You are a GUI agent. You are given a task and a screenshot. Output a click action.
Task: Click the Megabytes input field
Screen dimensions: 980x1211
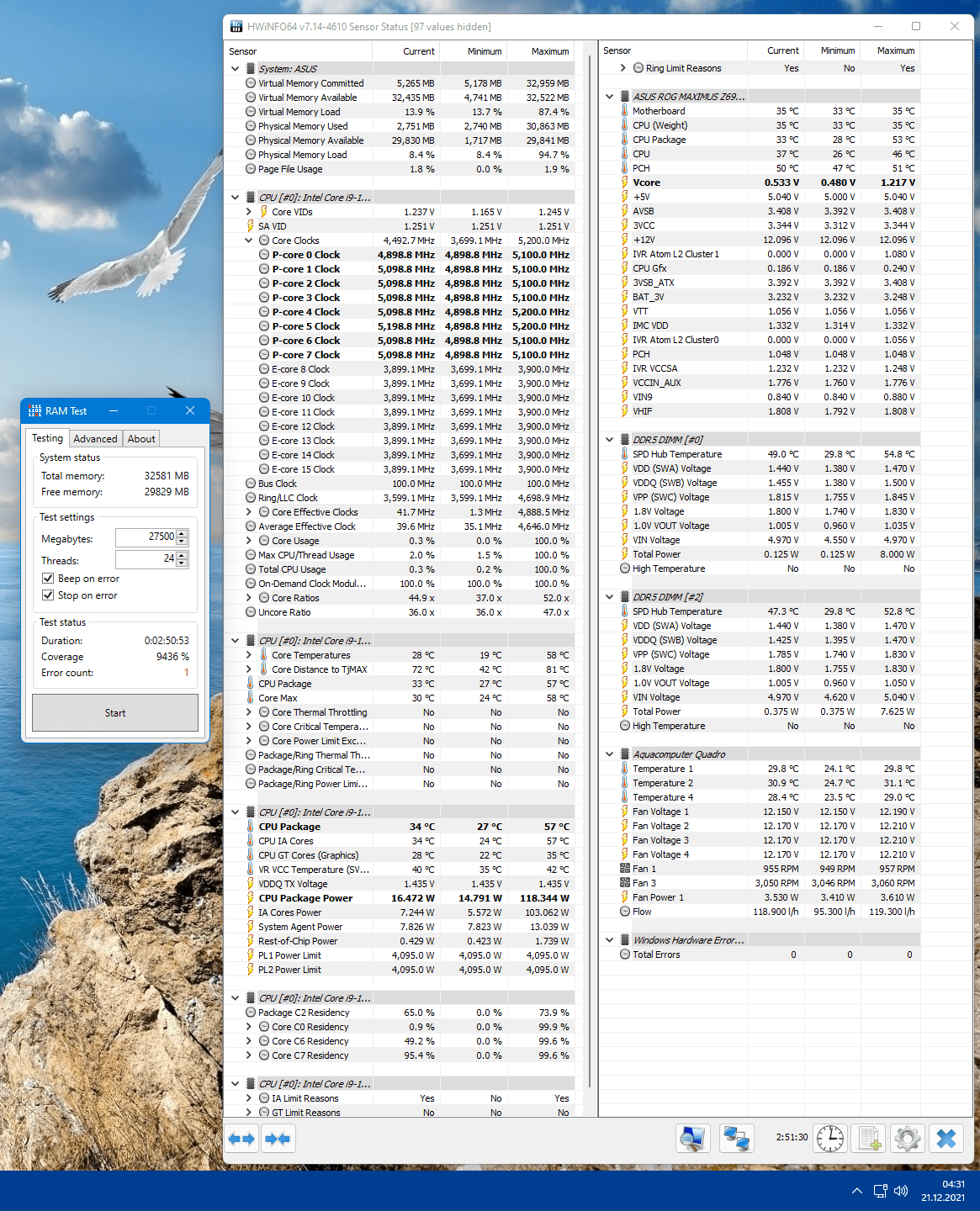click(146, 537)
